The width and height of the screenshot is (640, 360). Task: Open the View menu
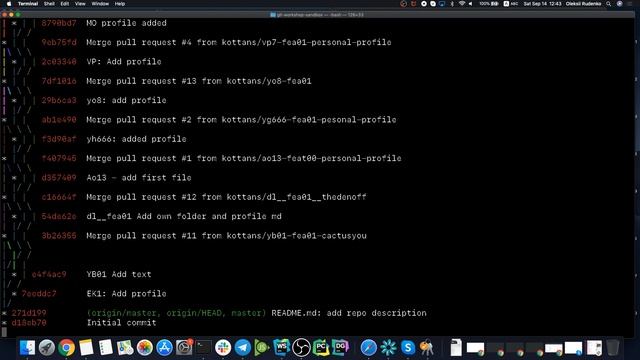(x=80, y=4)
